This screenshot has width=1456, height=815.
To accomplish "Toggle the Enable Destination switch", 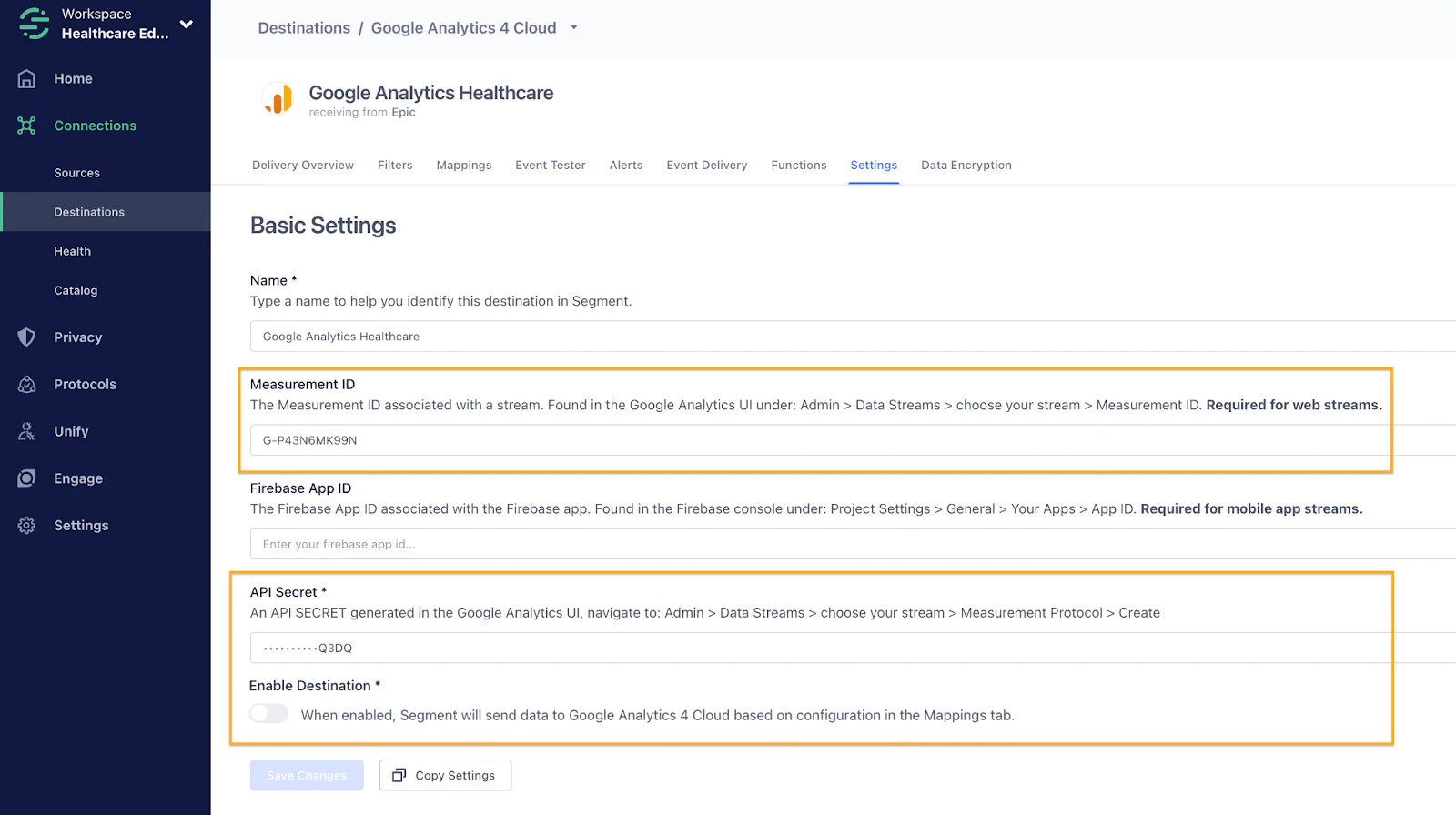I will point(269,714).
